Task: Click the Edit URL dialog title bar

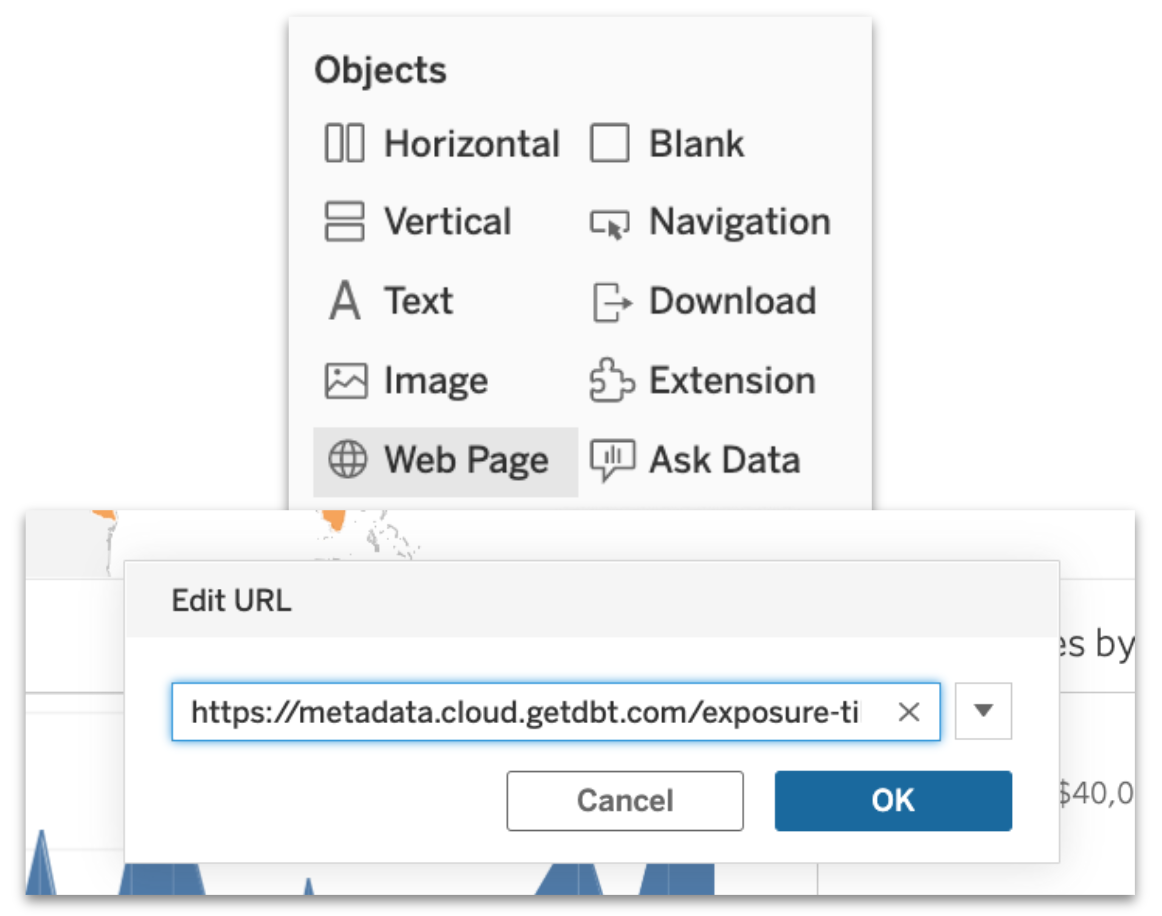Action: [x=231, y=601]
